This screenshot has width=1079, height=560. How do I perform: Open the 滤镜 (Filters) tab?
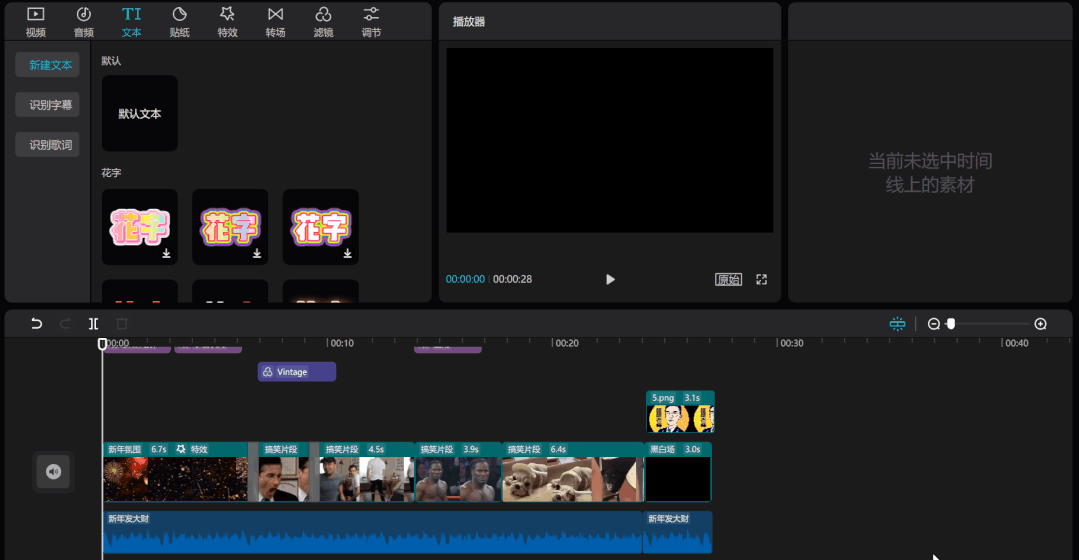pos(323,21)
